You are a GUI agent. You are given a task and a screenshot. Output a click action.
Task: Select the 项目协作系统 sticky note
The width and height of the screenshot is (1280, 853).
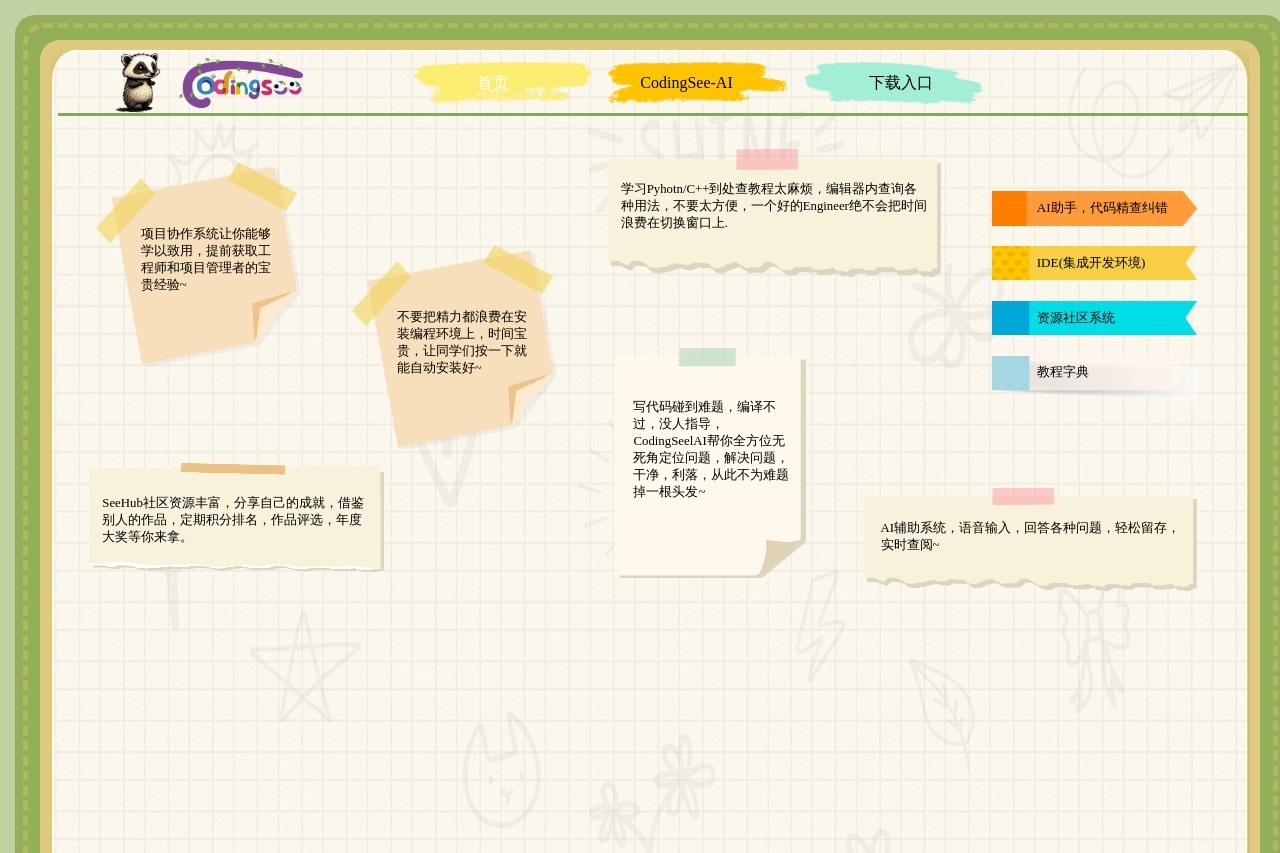(x=205, y=259)
